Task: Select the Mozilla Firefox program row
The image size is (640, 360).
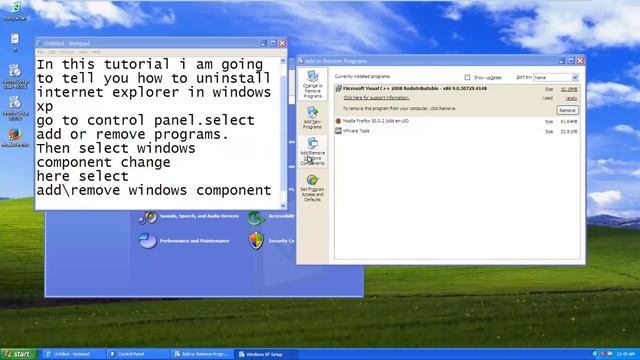Action: pyautogui.click(x=457, y=121)
